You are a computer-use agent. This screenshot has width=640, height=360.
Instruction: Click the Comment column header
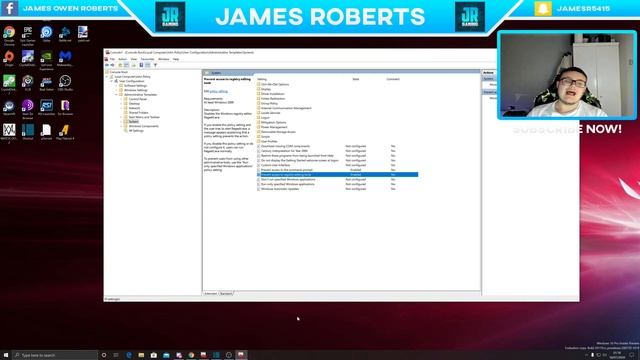tap(393, 79)
